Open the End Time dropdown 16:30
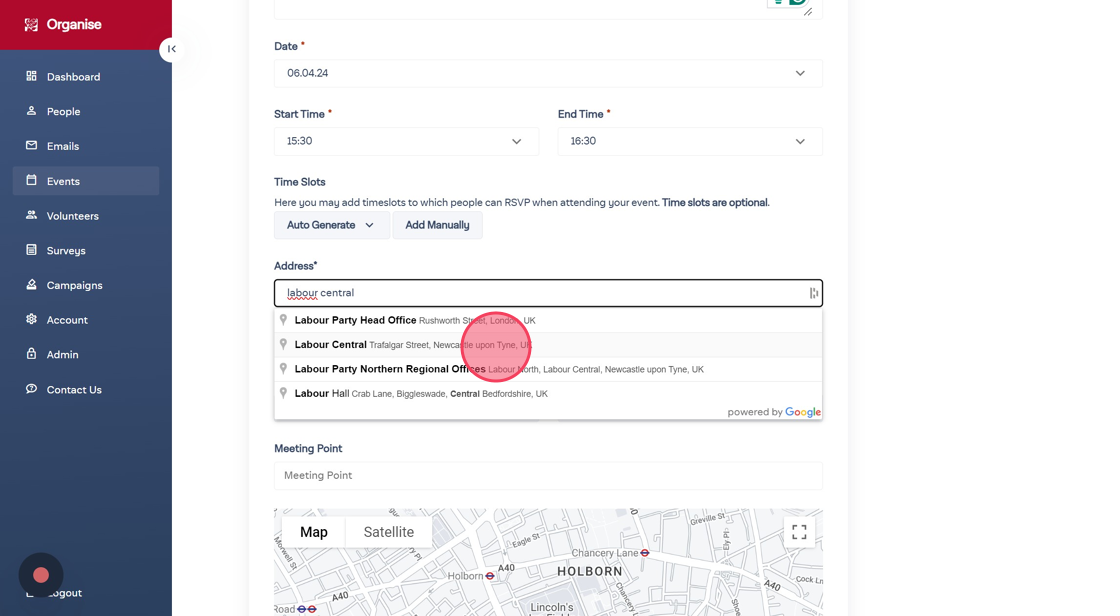1120x616 pixels. tap(690, 141)
